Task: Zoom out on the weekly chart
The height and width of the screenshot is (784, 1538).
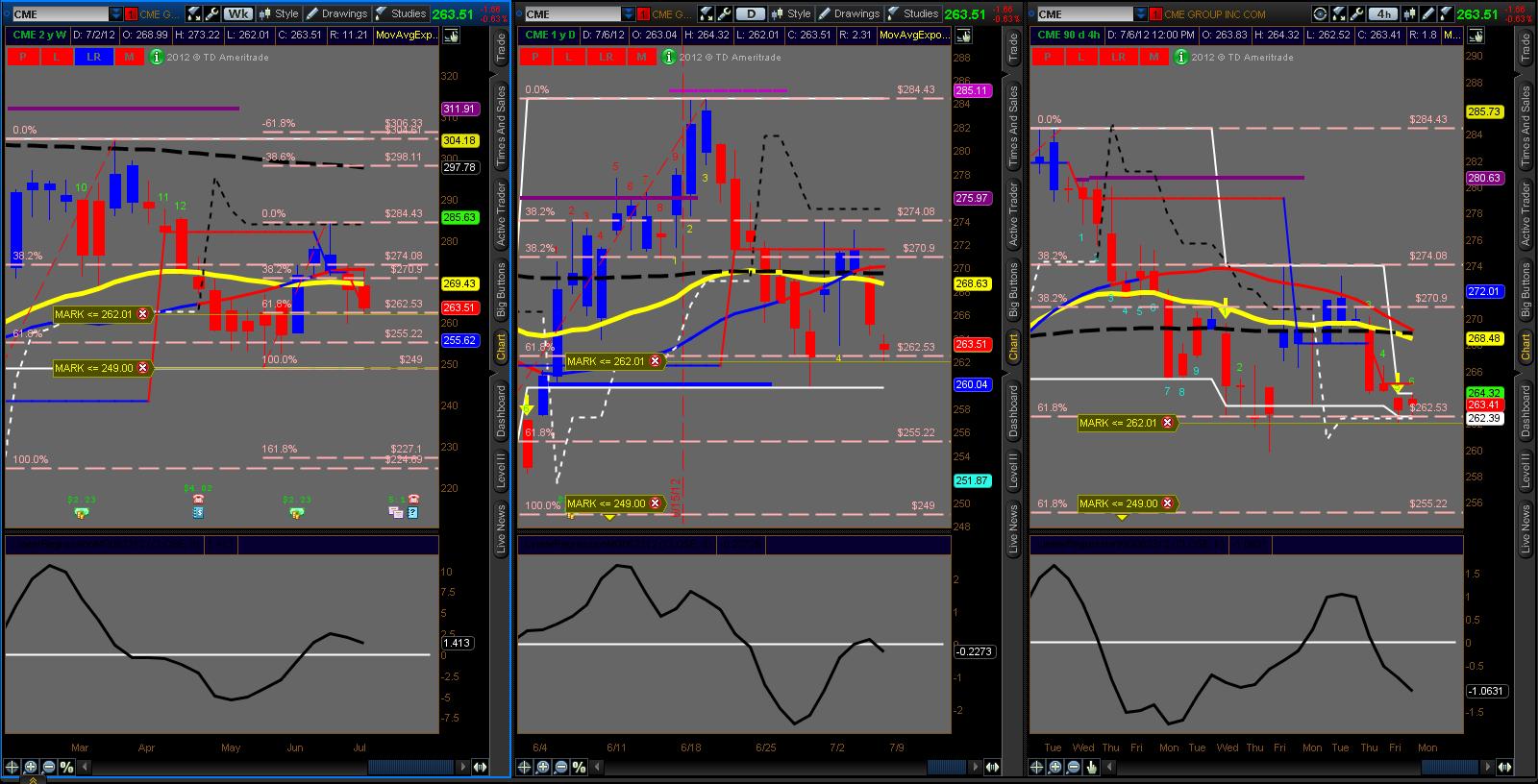Action: tap(49, 767)
